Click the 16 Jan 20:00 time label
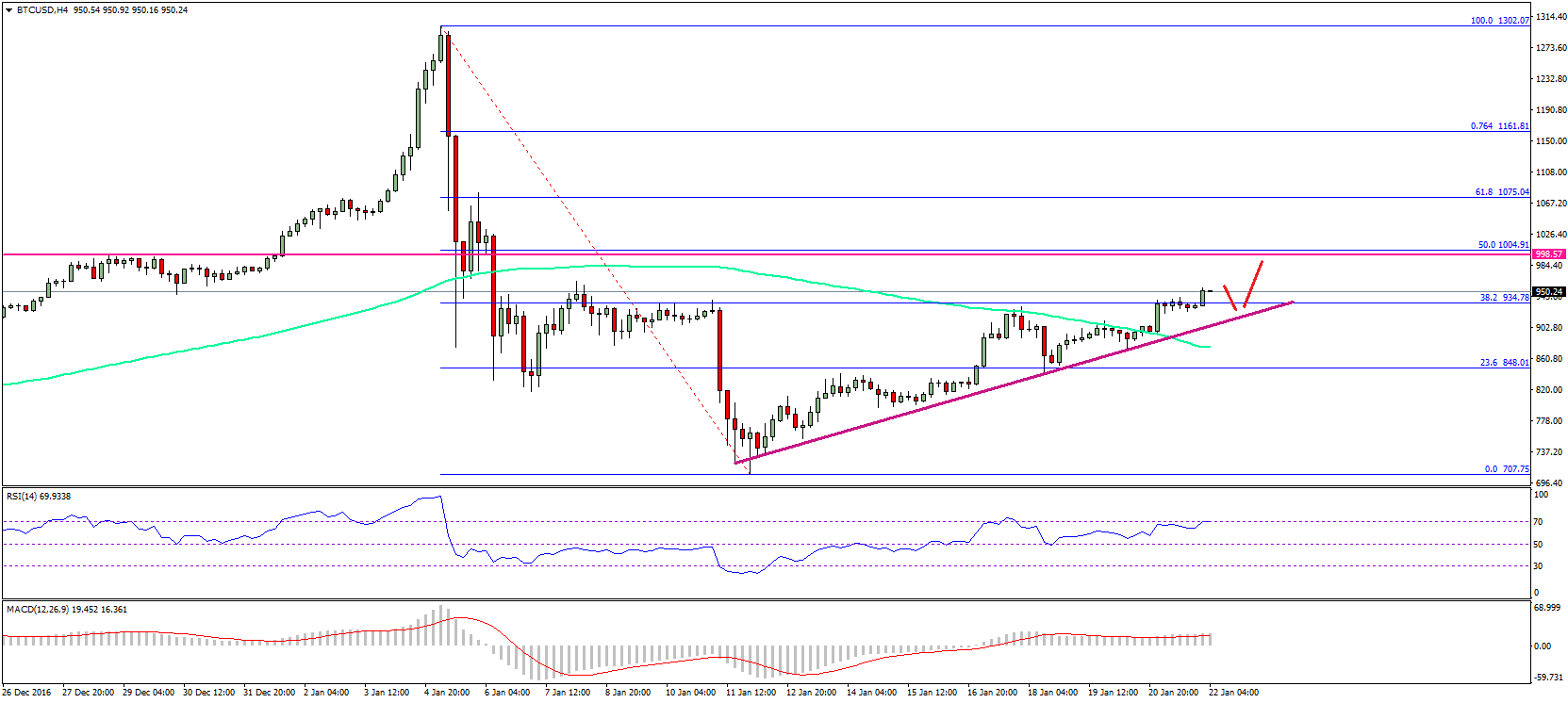 (x=993, y=693)
